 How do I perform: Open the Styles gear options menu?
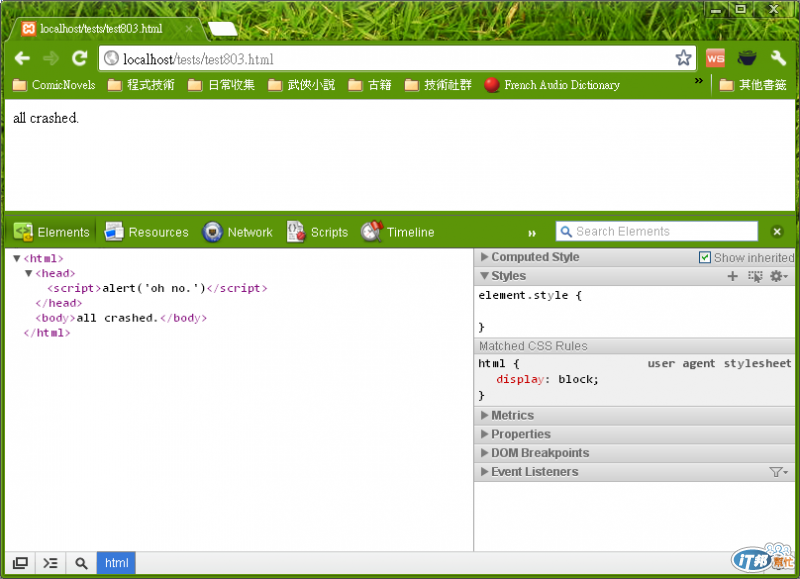[779, 276]
